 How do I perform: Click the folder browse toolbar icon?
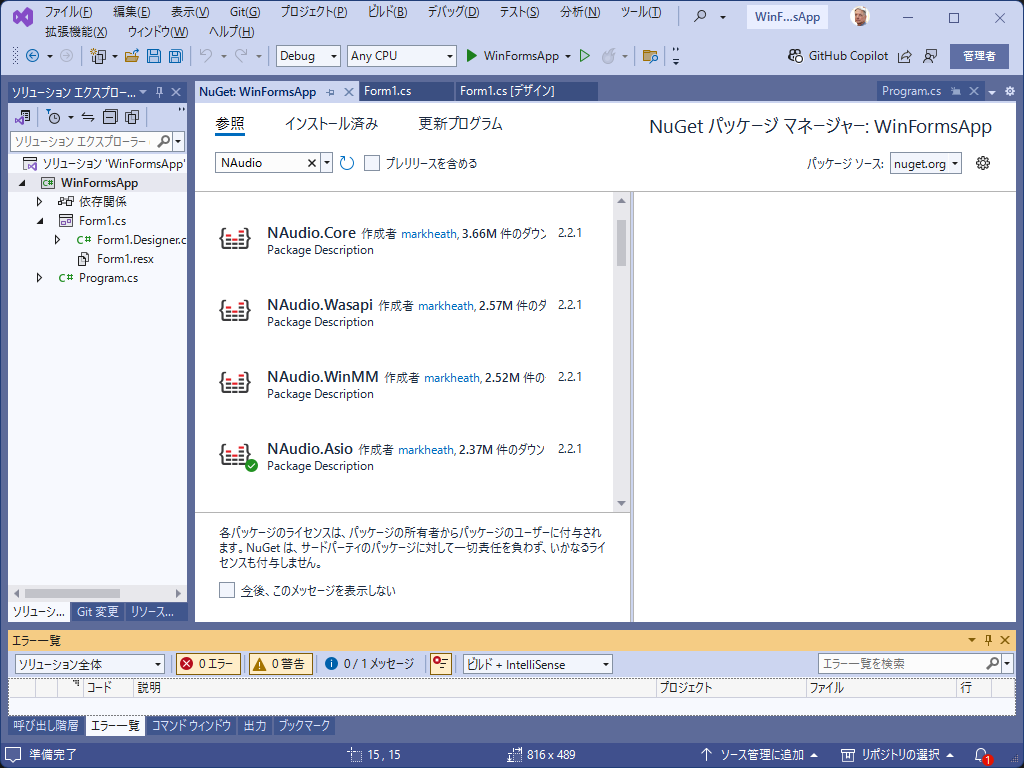point(650,56)
